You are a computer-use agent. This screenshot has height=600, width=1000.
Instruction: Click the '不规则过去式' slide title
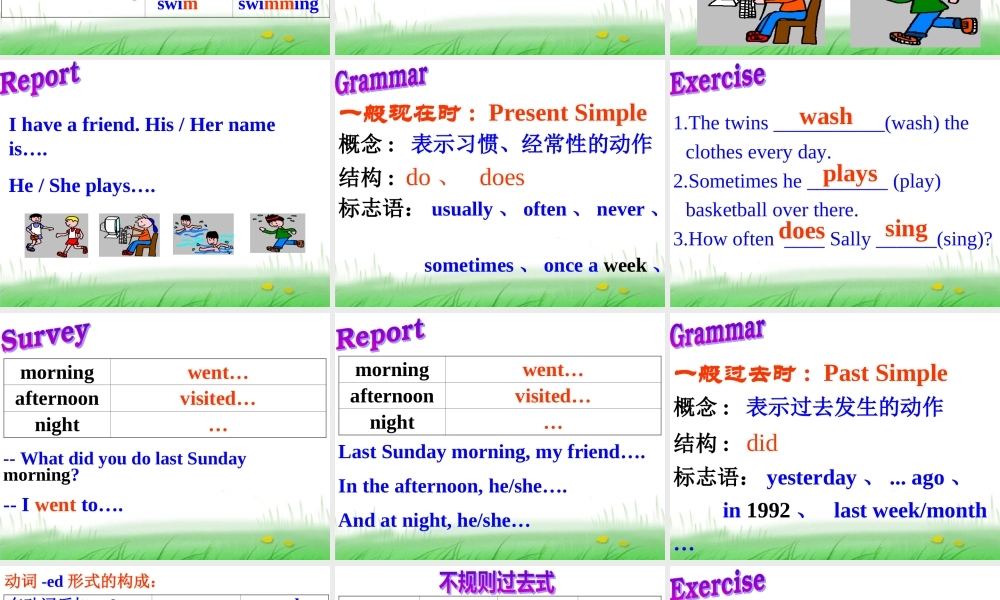[497, 582]
